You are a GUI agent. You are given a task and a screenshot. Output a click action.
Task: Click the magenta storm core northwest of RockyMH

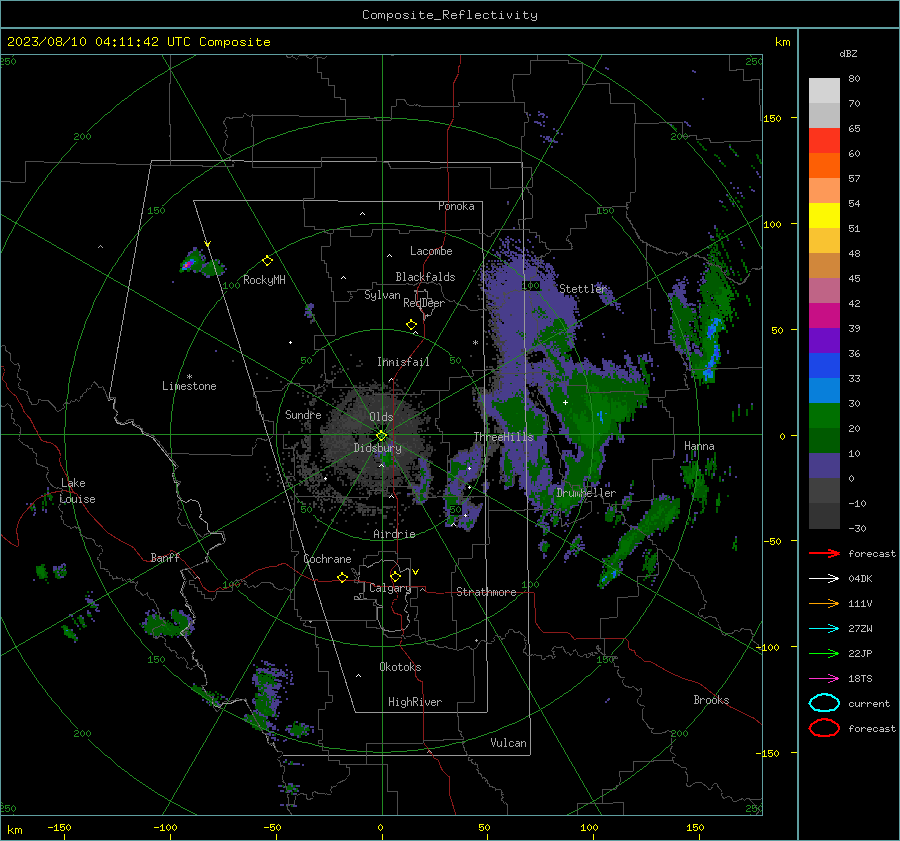tap(188, 264)
